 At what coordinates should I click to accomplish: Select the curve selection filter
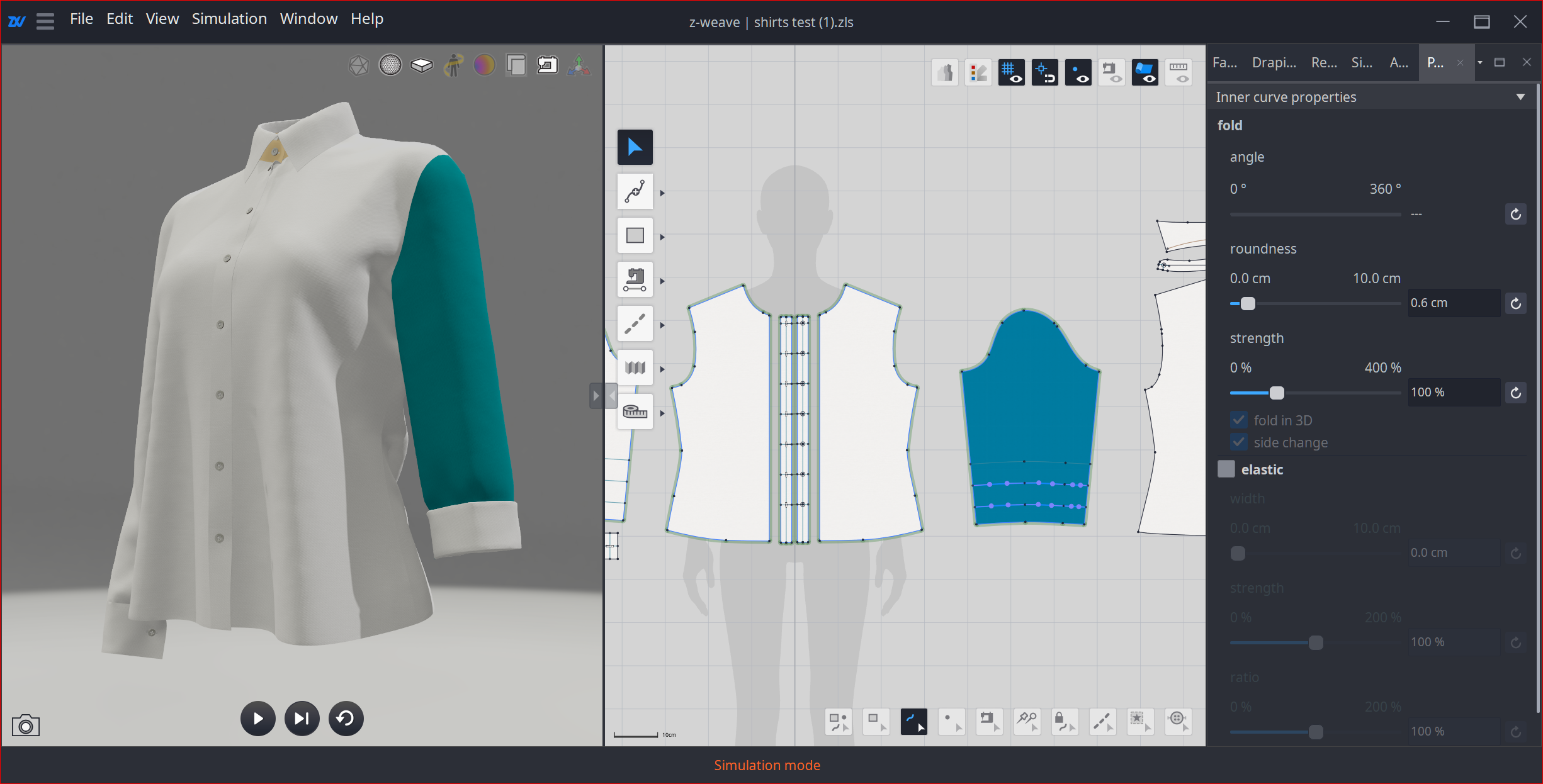click(914, 722)
